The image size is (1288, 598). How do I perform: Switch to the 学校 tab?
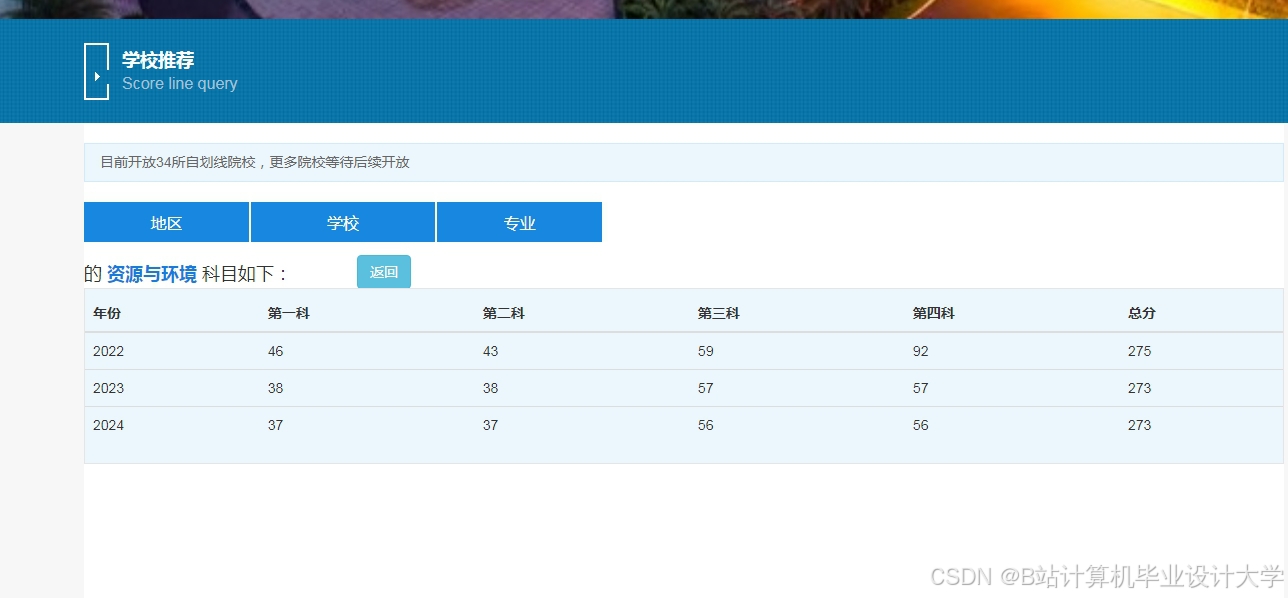pos(343,222)
